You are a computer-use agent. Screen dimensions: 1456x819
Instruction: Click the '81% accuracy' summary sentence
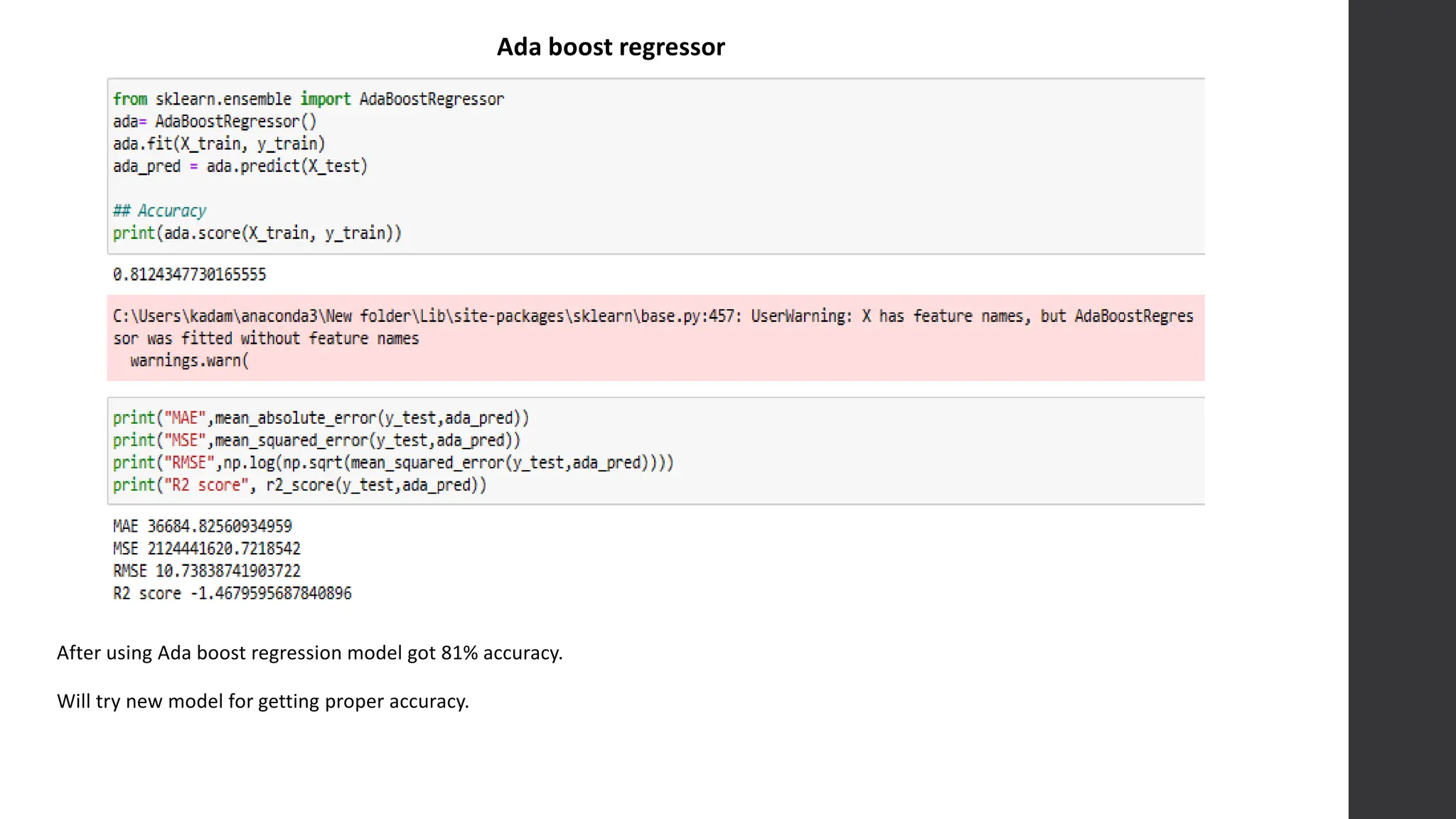pyautogui.click(x=309, y=653)
